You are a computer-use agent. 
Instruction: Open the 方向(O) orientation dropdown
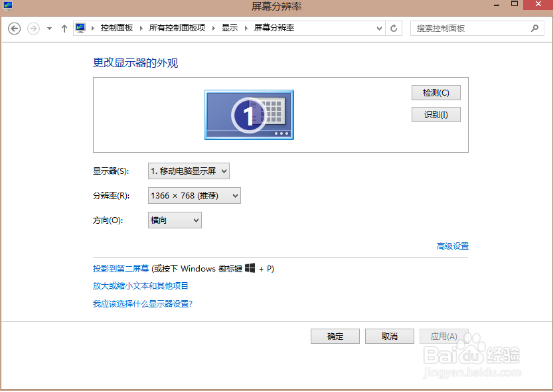coord(175,220)
